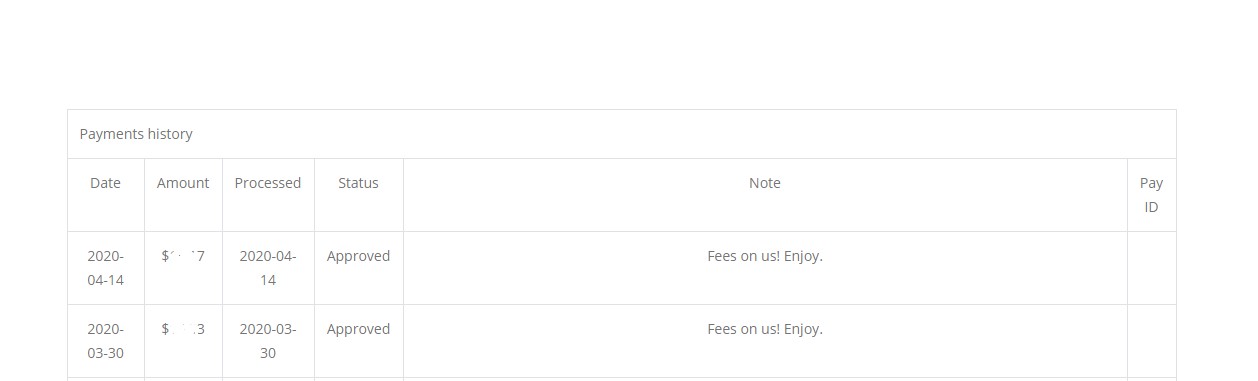Click the second row's 'Fees on us! Enjoy.' note
The height and width of the screenshot is (381, 1258).
765,329
